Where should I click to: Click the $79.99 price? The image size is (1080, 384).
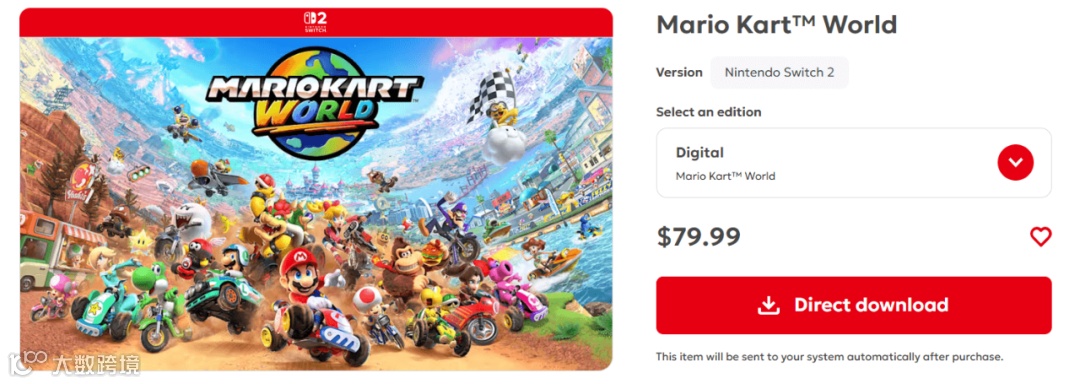(x=698, y=237)
